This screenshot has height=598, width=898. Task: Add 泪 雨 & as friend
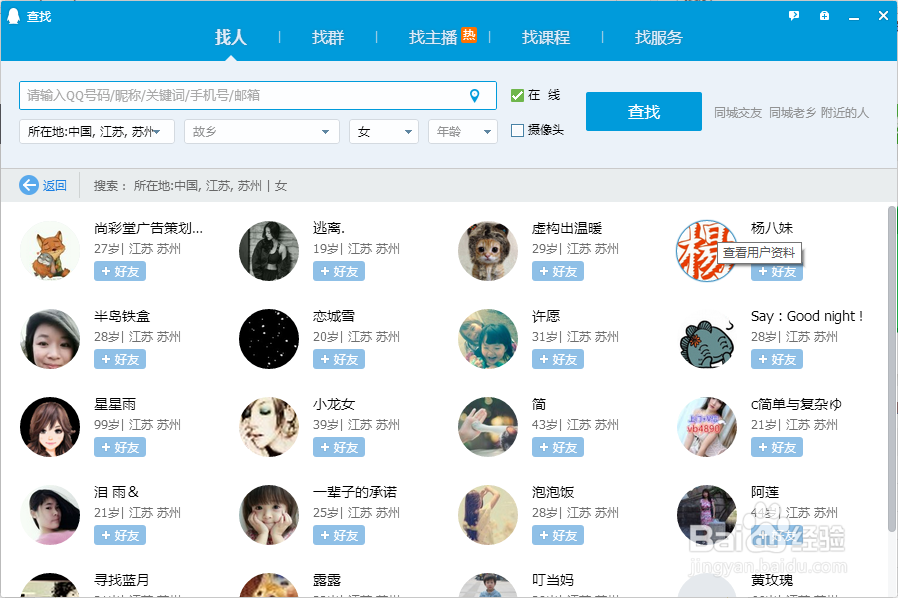point(120,535)
